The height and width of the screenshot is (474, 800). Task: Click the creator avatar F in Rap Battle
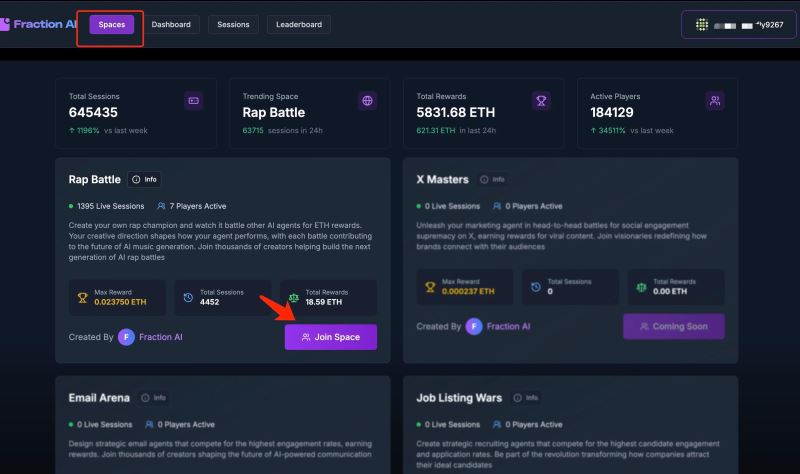pos(127,337)
